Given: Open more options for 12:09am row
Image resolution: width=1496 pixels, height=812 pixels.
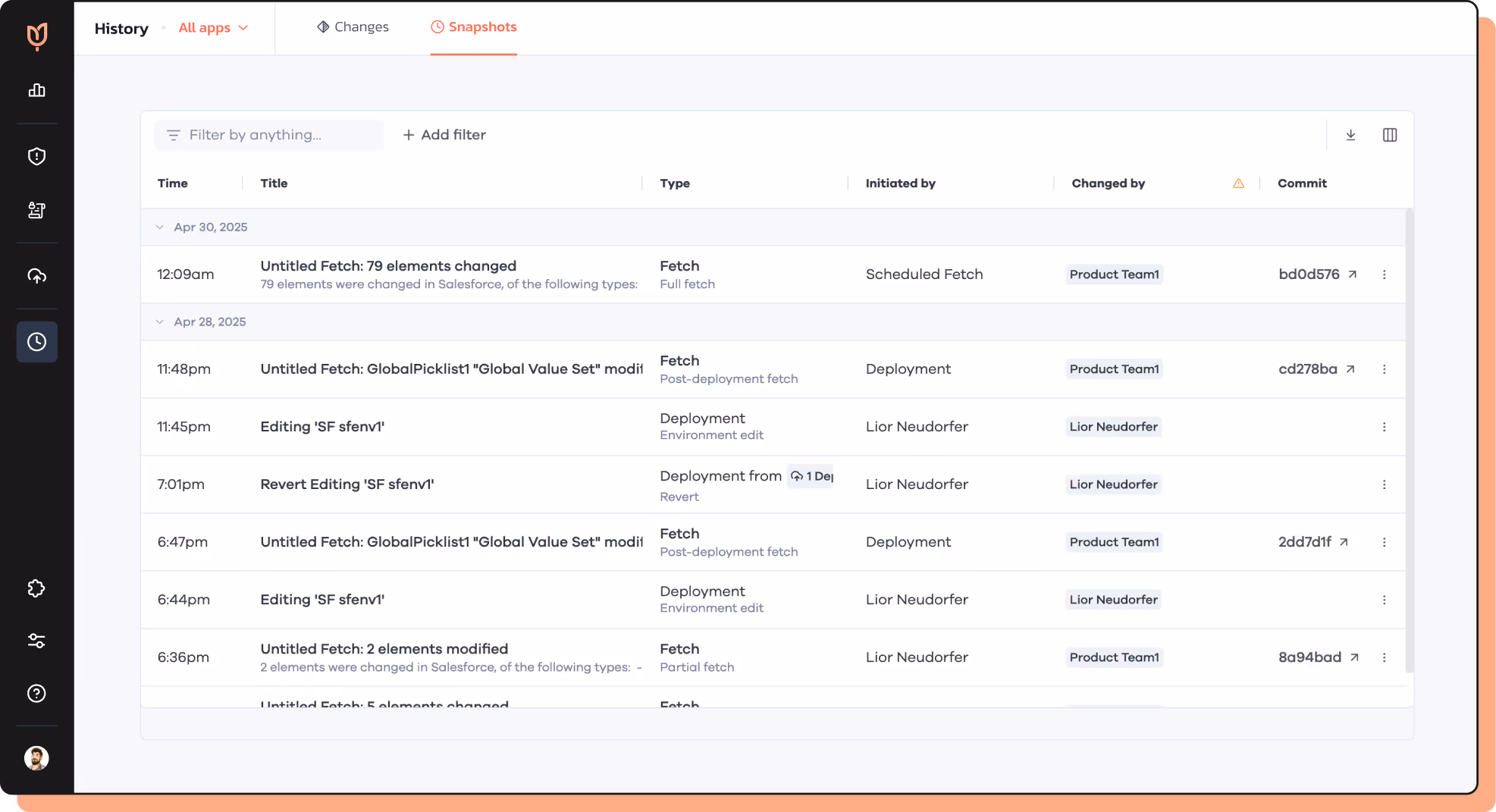Looking at the screenshot, I should [1384, 274].
